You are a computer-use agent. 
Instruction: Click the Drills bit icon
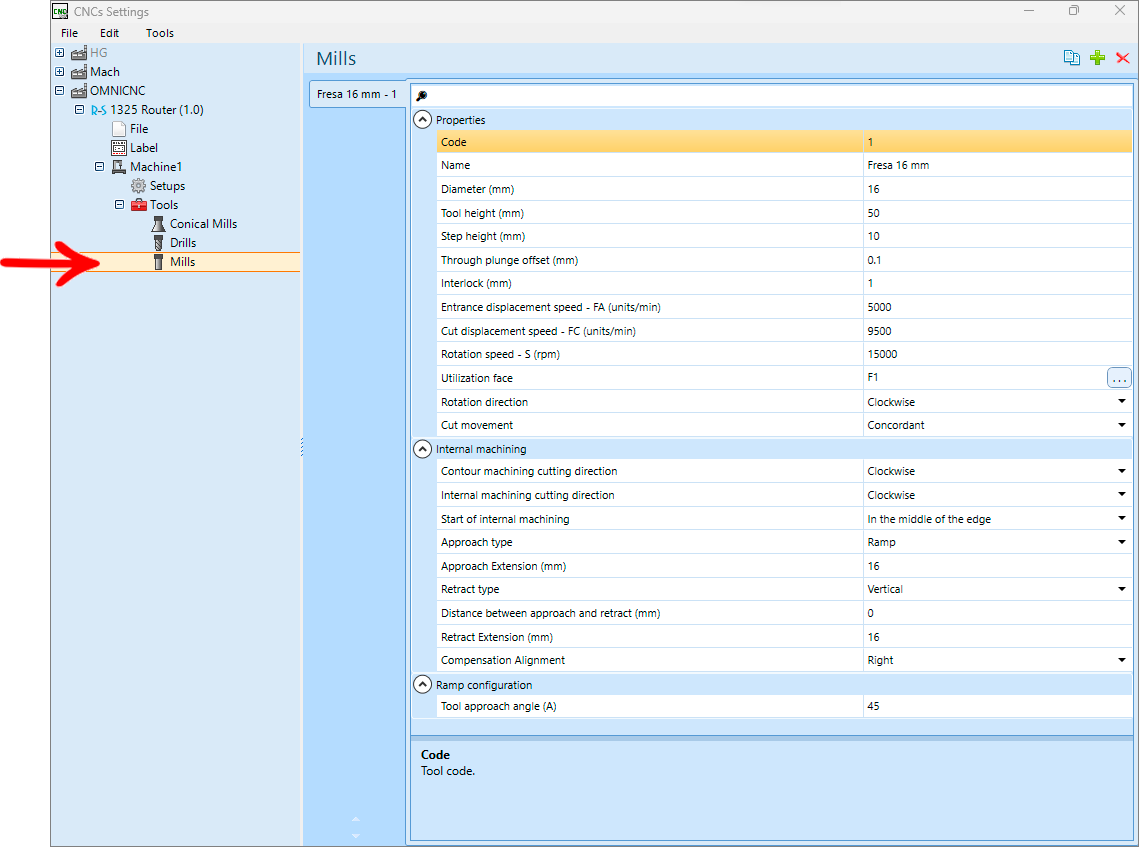tap(158, 243)
